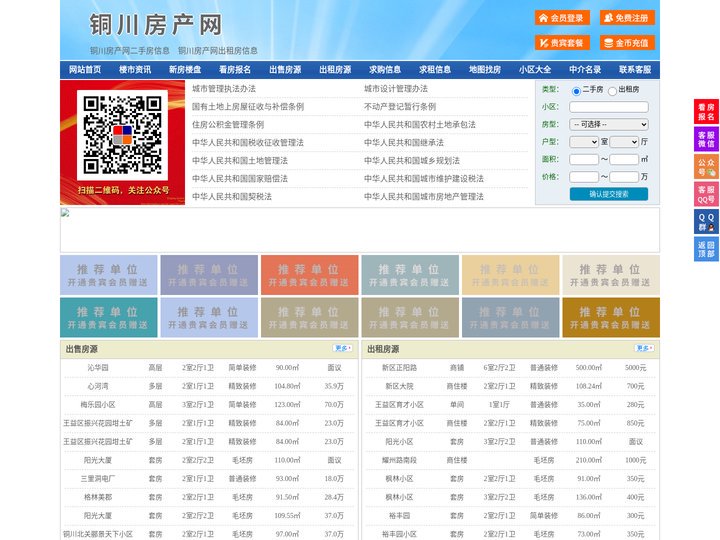Click 更多 in the 出售房源 header
The width and height of the screenshot is (720, 540).
(x=343, y=349)
